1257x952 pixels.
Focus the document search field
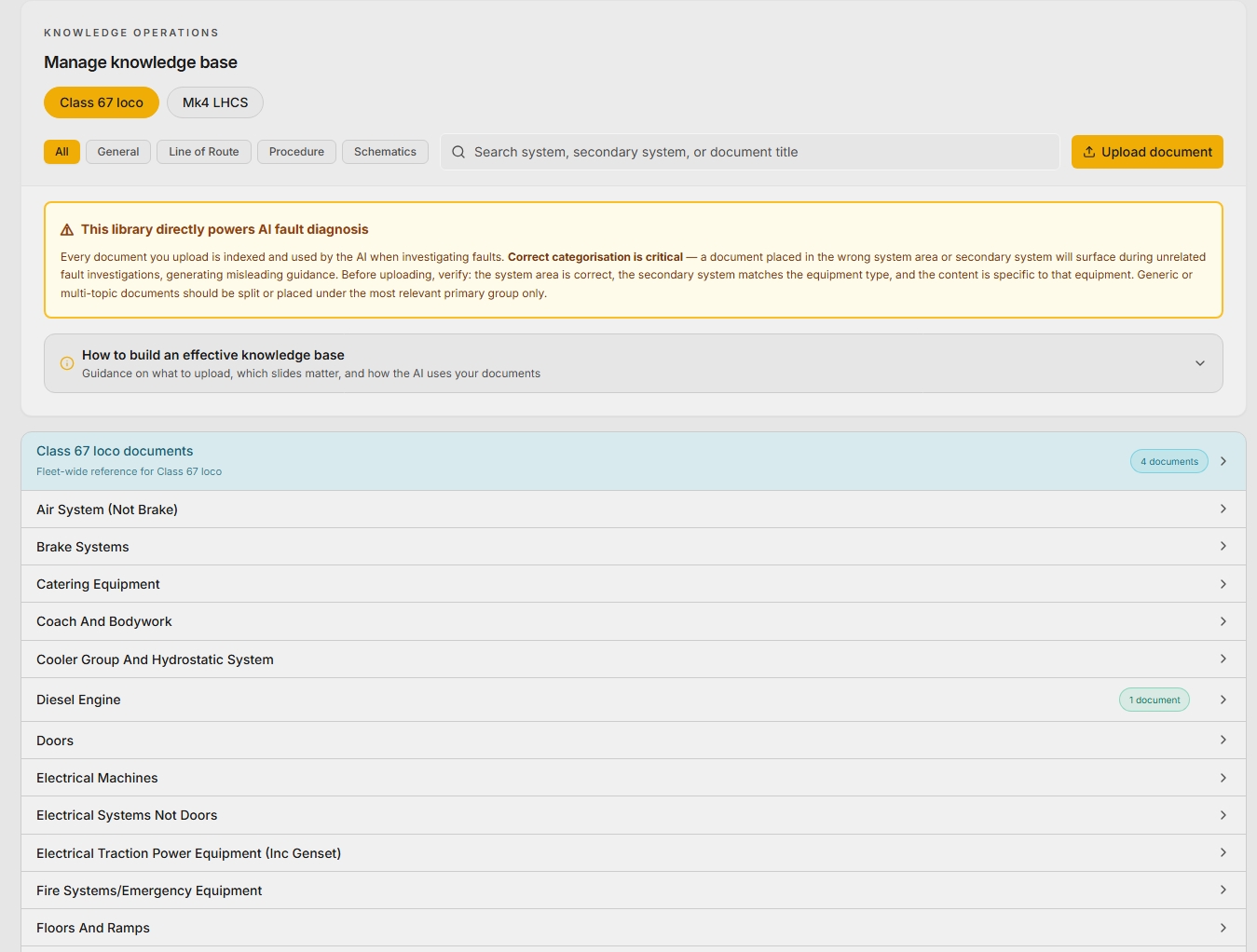pos(750,152)
